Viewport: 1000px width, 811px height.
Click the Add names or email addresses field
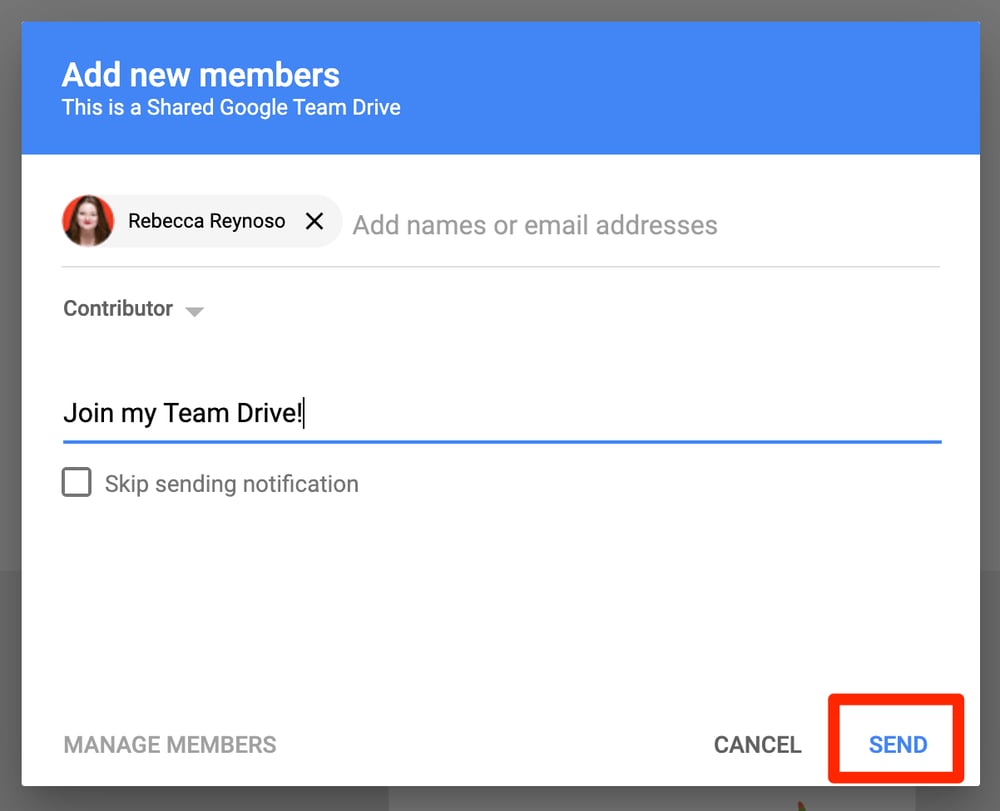pos(534,225)
